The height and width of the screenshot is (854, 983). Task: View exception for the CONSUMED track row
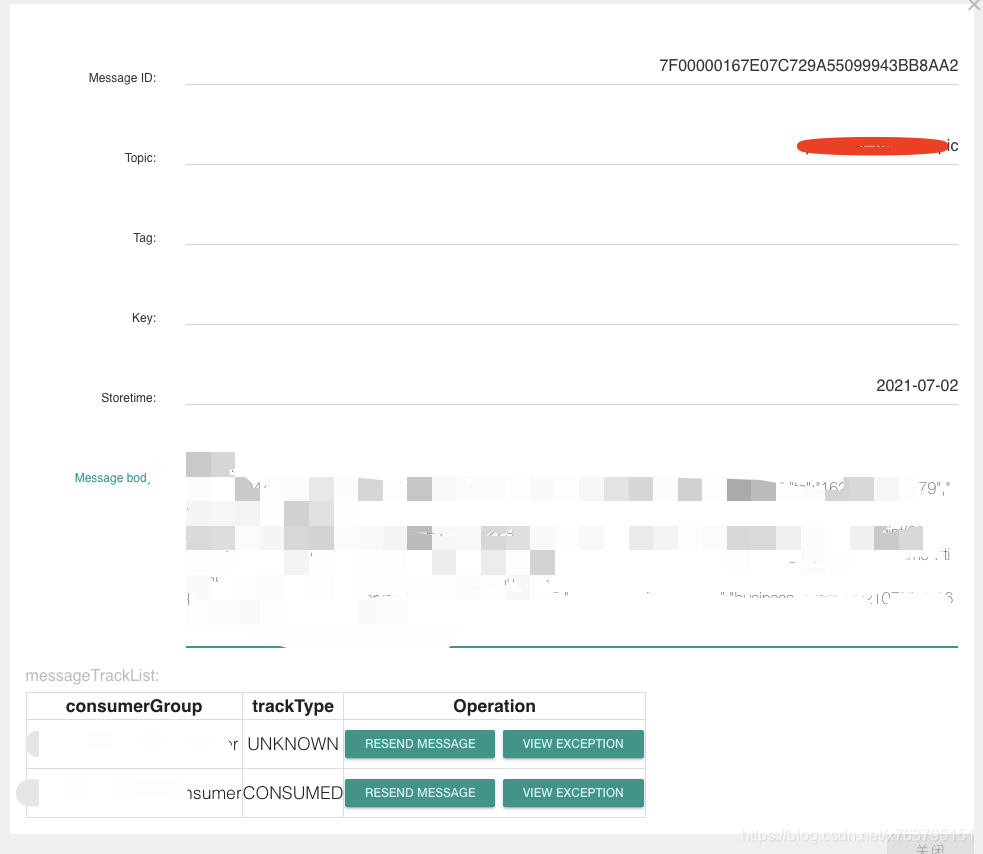(x=573, y=793)
